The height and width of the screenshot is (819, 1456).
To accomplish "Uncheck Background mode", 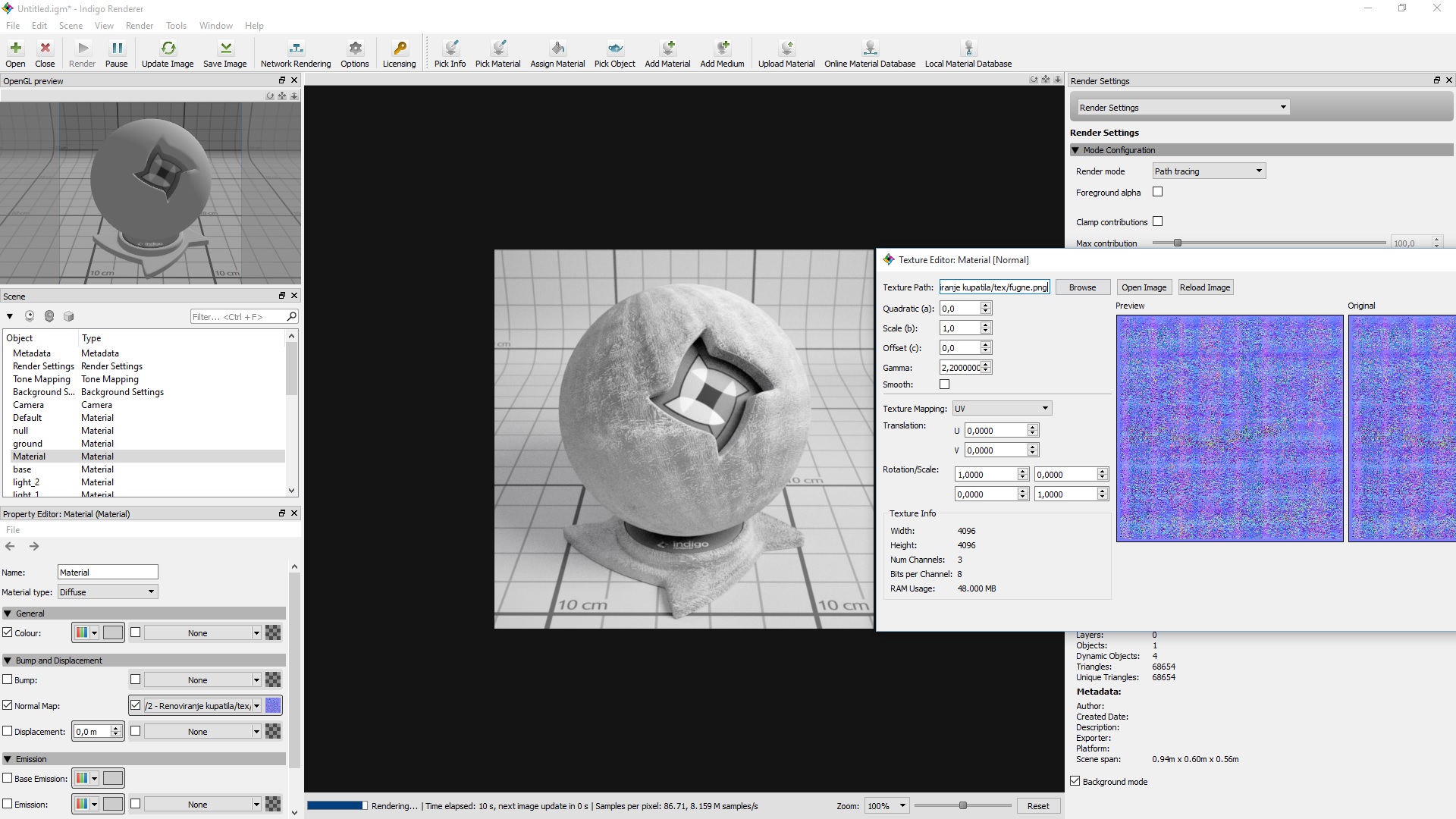I will pos(1075,781).
